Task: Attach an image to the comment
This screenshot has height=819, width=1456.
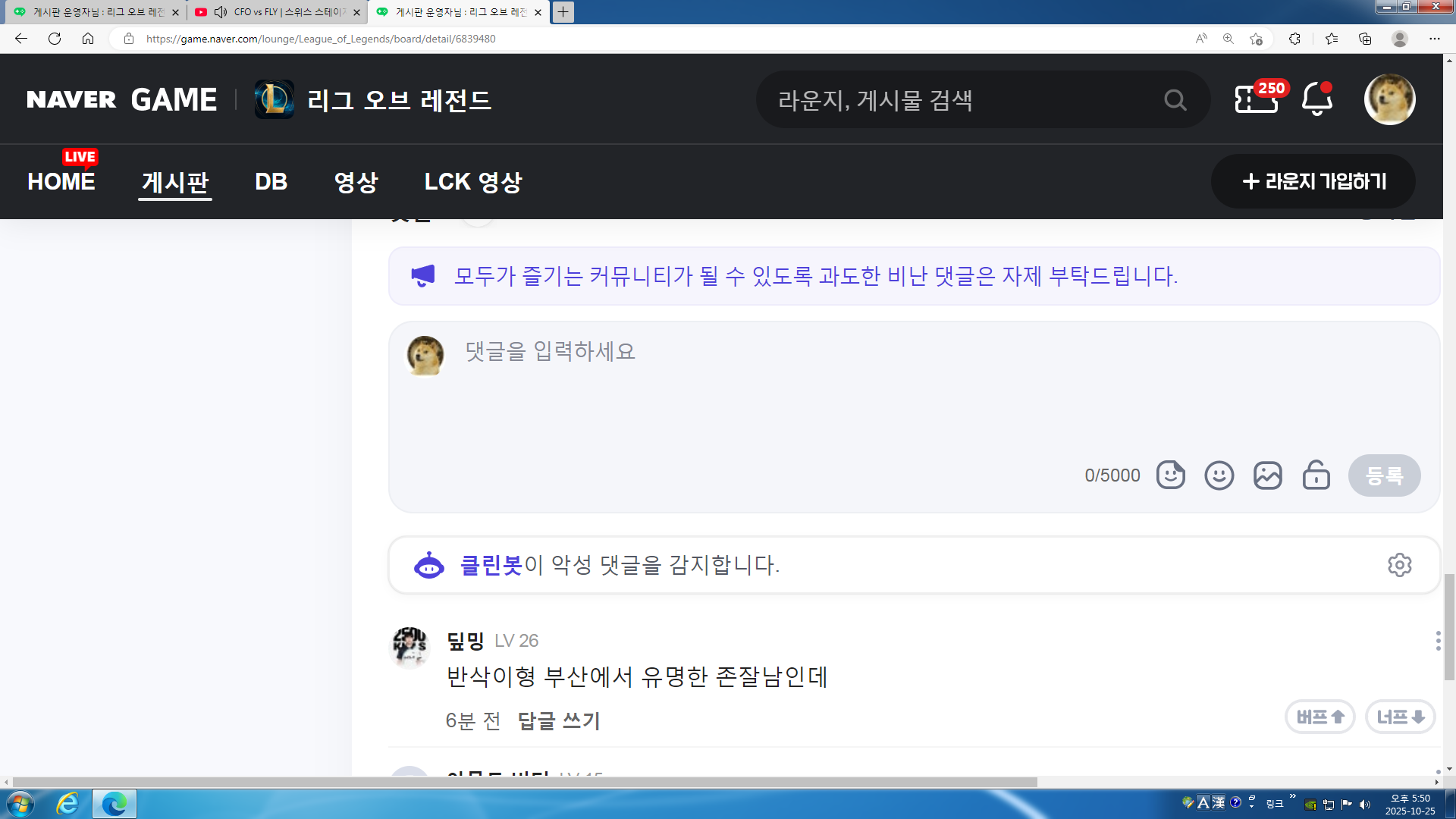Action: (x=1267, y=475)
